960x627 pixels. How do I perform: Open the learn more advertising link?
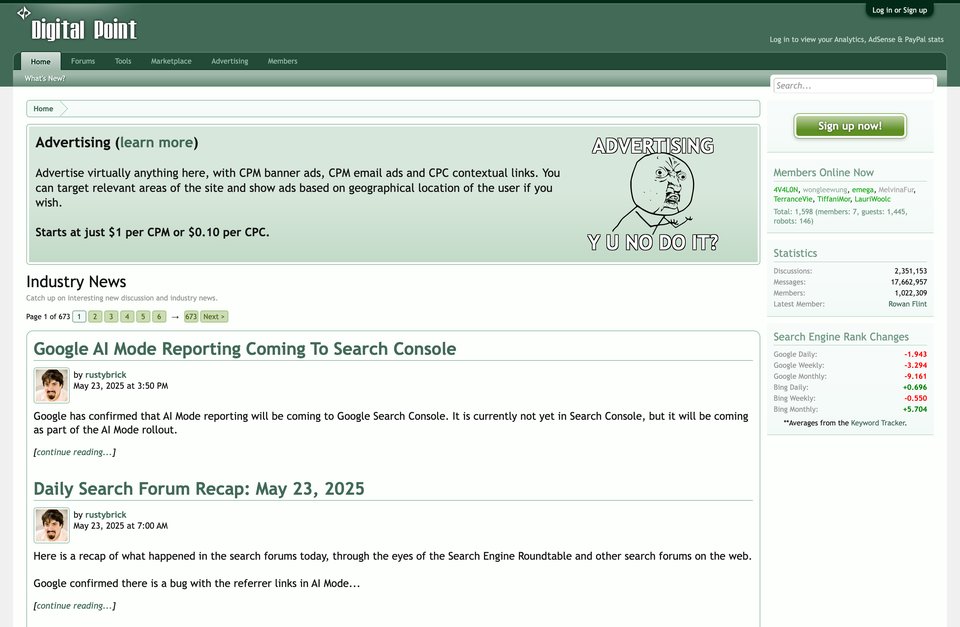click(156, 143)
